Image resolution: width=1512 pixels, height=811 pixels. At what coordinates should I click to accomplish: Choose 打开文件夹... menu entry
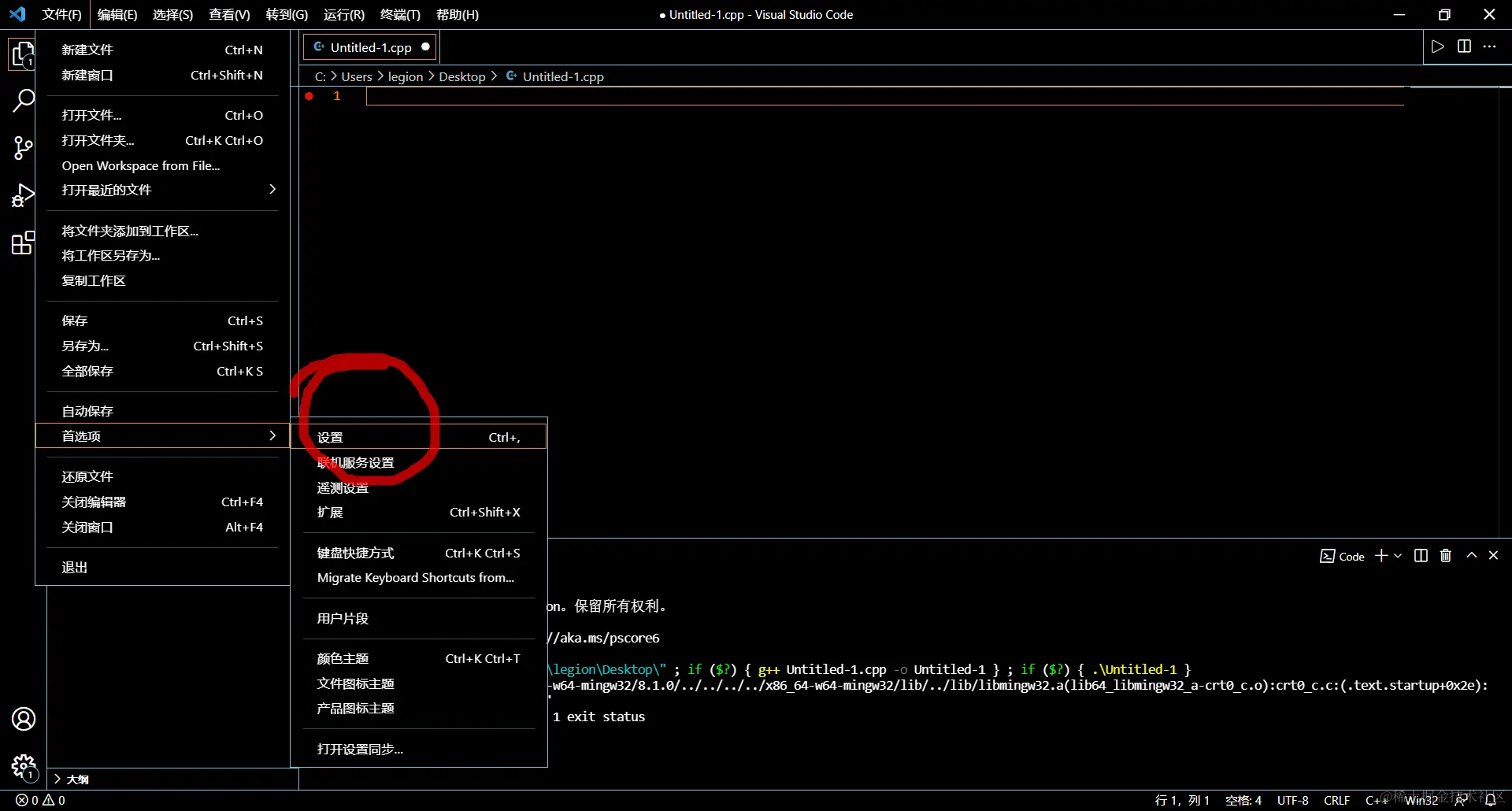(x=162, y=140)
